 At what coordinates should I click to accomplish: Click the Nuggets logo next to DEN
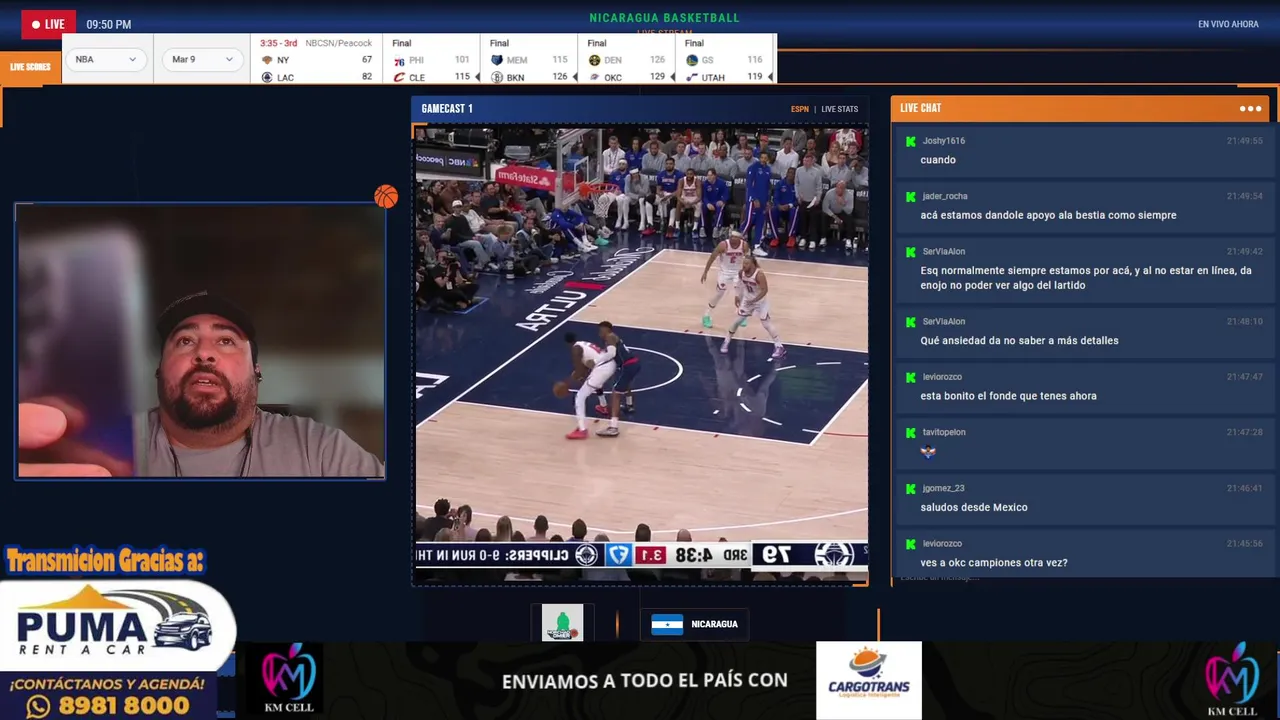coord(594,60)
